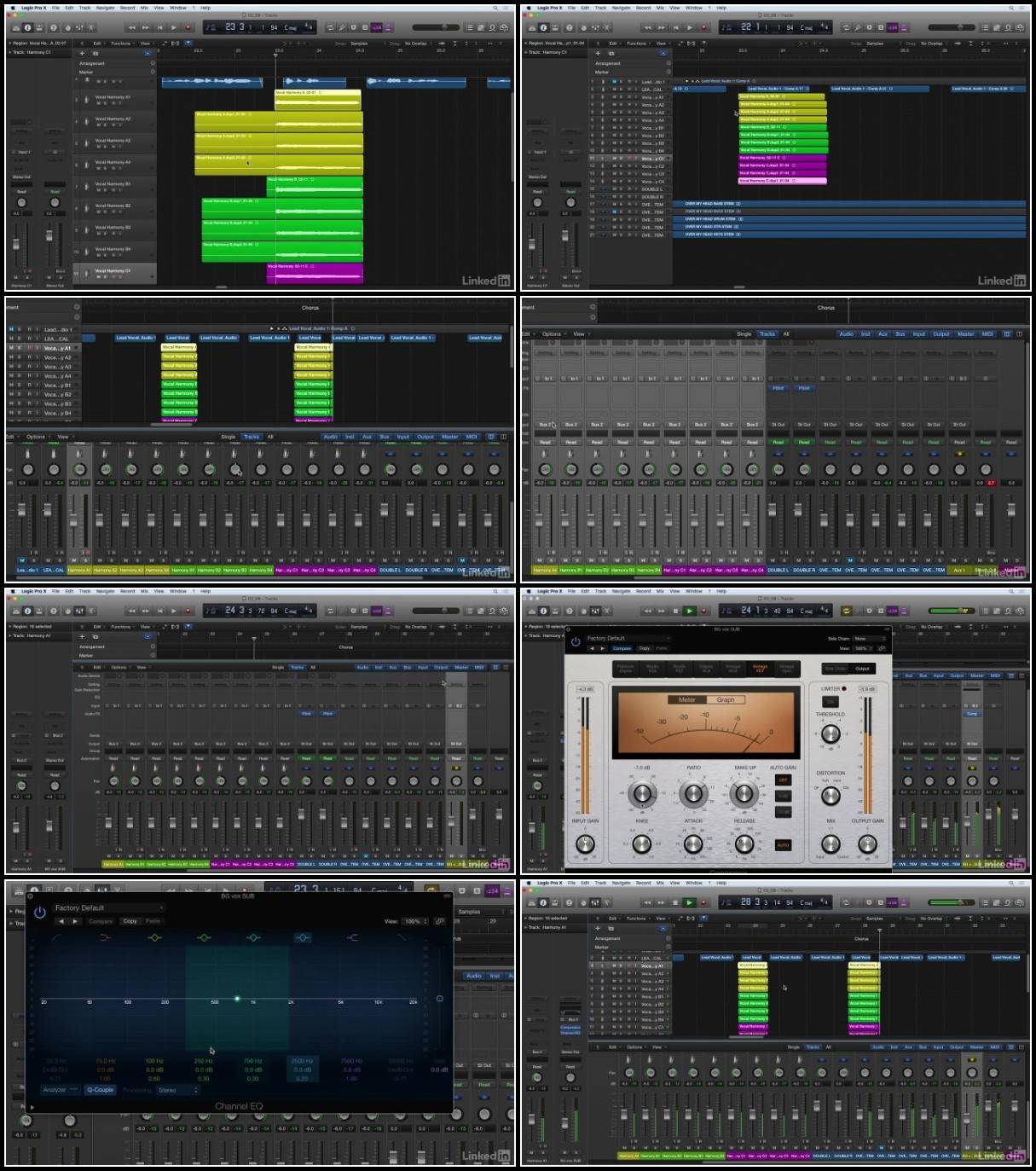This screenshot has width=1036, height=1171.
Task: Click duplicate-track icon beside plus, top-left screenshot
Action: 95,53
